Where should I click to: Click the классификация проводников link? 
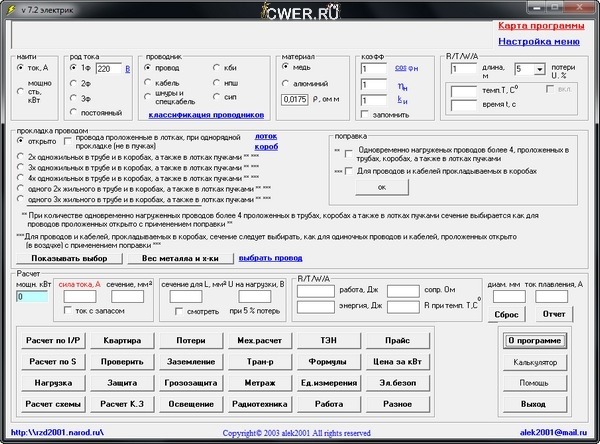click(205, 115)
